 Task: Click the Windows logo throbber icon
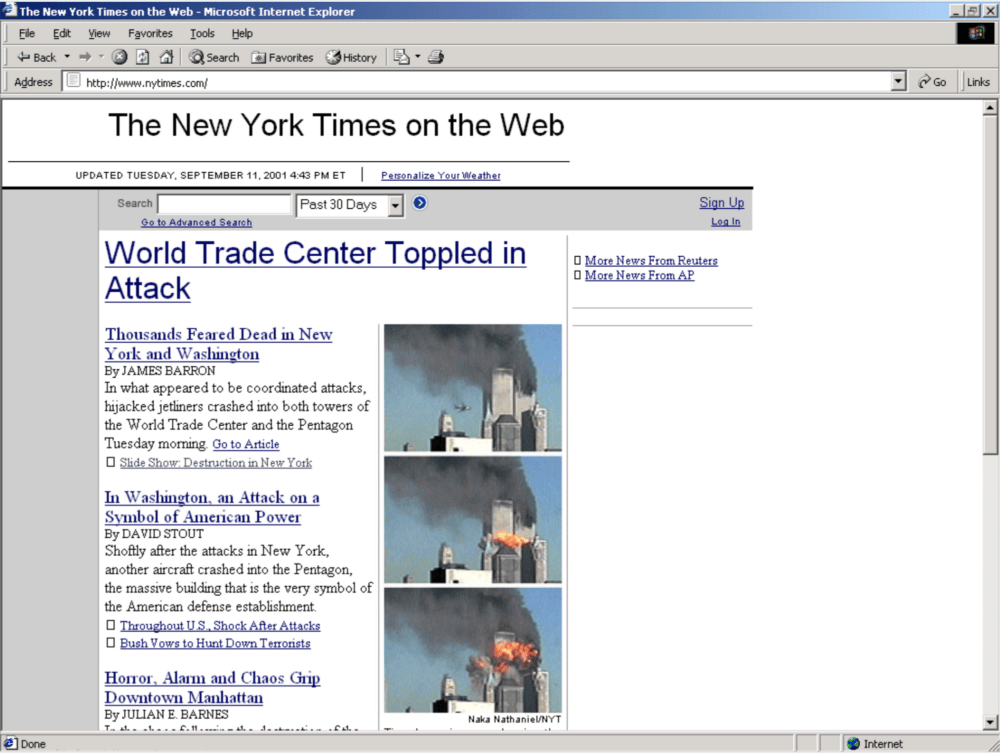976,33
